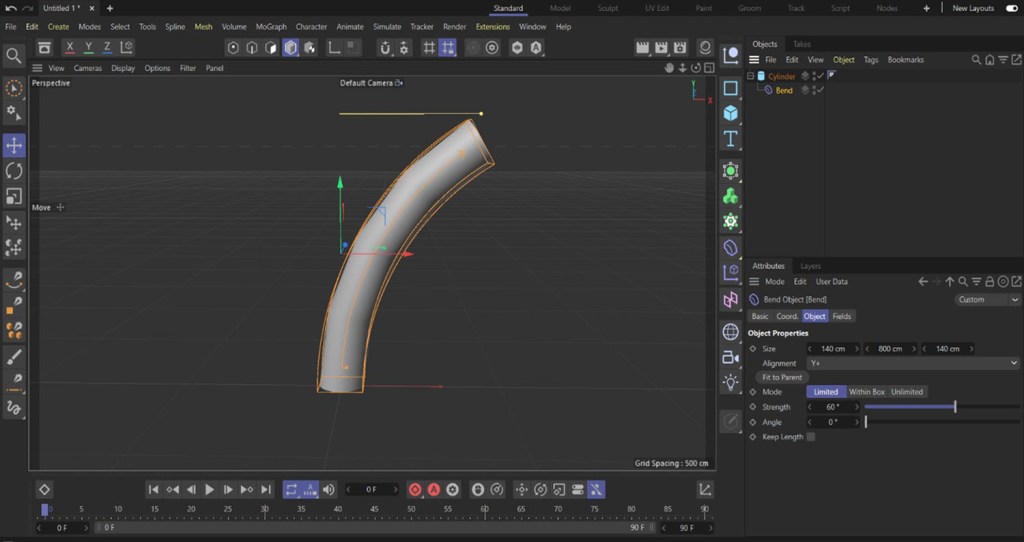1024x542 pixels.
Task: Click the Record Active Objects keyframe button
Action: tap(415, 489)
